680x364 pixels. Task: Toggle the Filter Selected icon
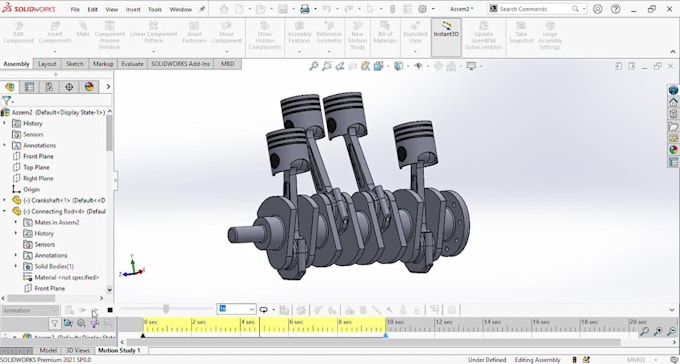[94, 323]
